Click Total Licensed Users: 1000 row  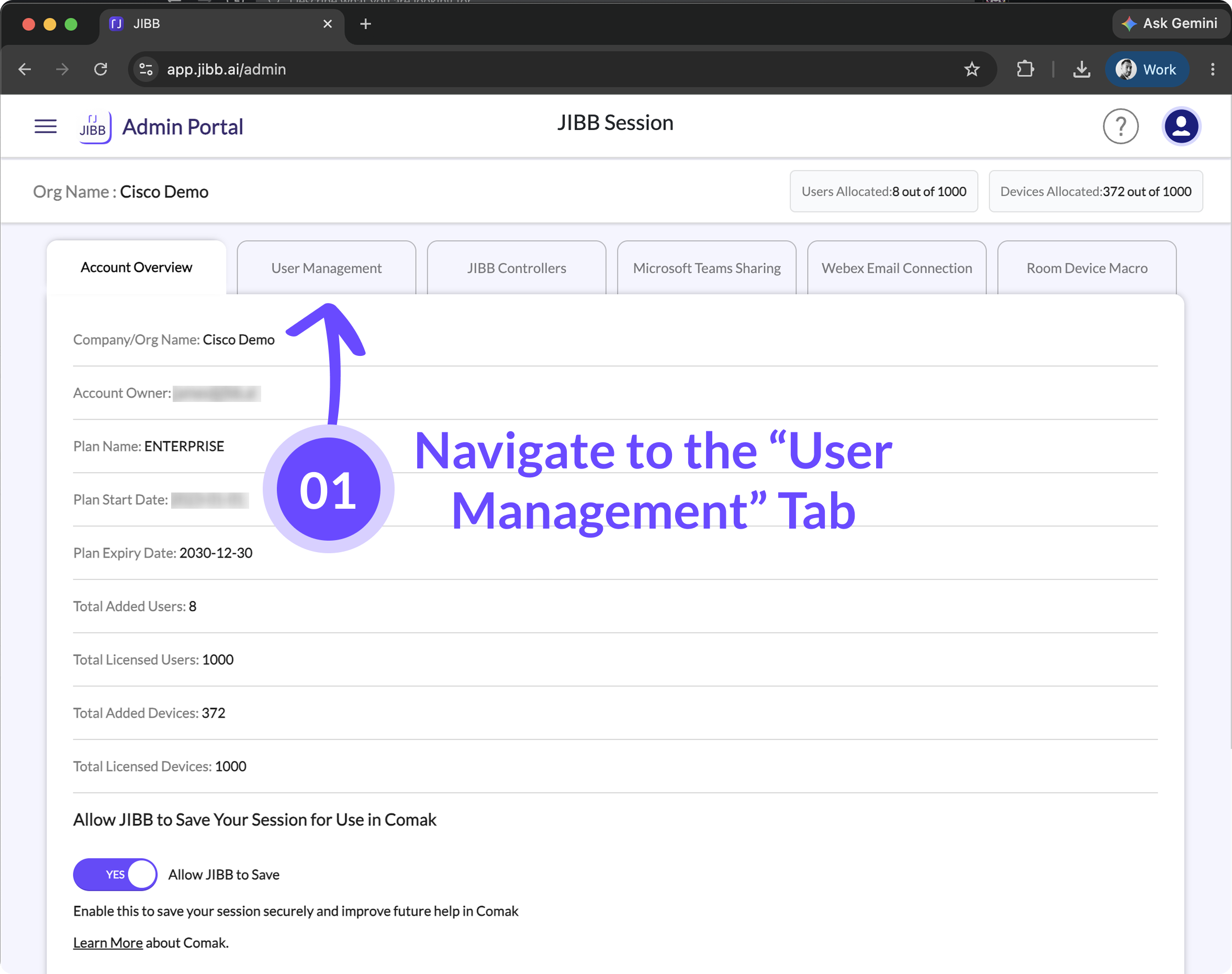click(x=615, y=659)
